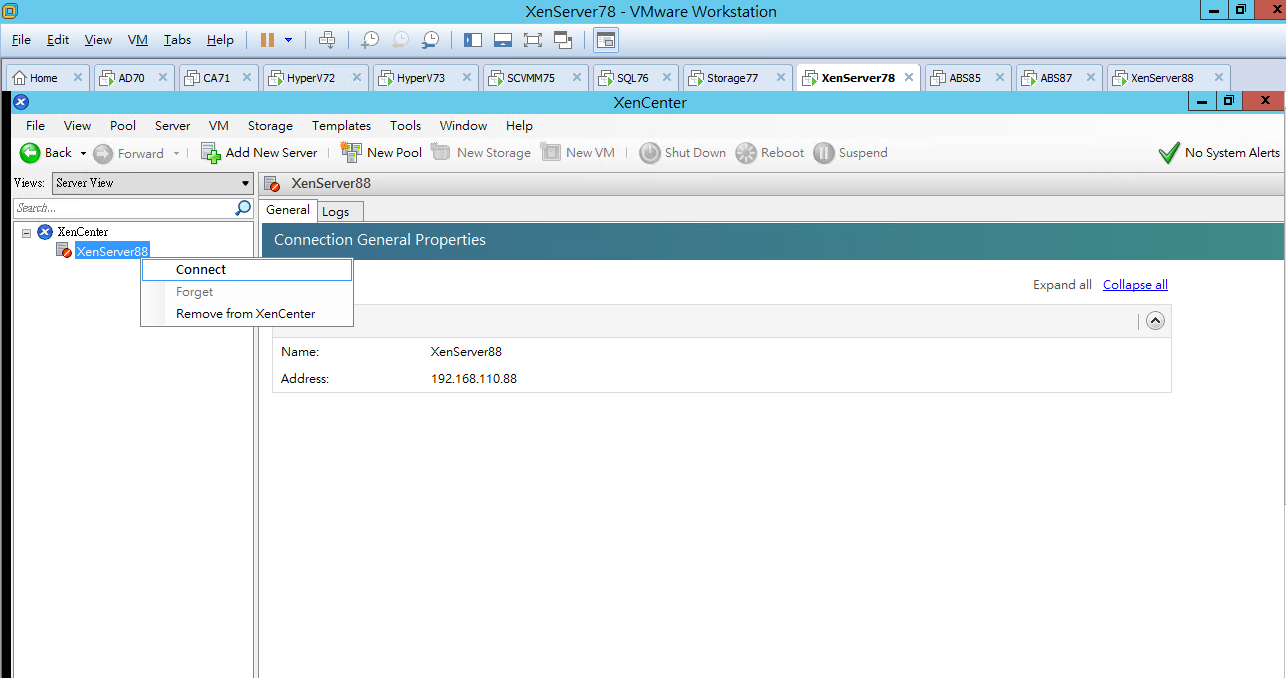Click the XenCenter window title logo icon
1286x678 pixels.
(21, 101)
